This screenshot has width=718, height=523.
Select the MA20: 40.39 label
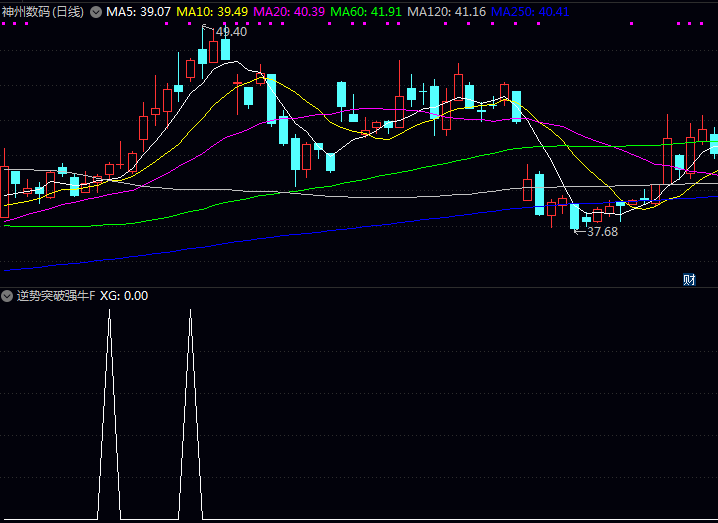289,12
